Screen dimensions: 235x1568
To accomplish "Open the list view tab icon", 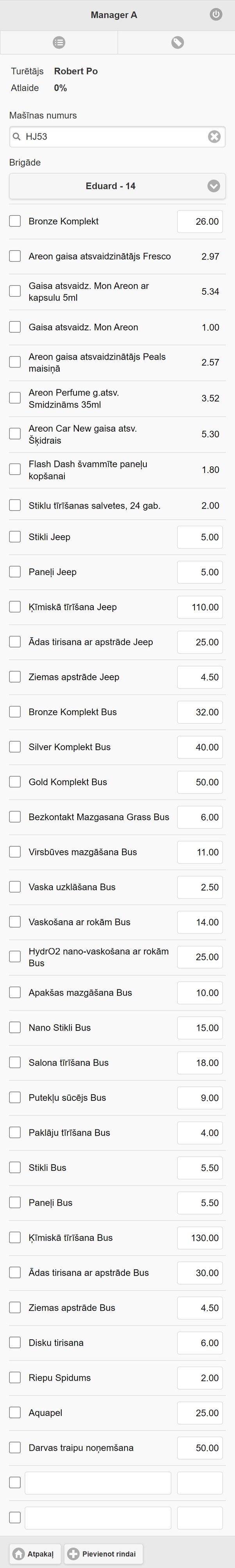I will click(x=59, y=42).
